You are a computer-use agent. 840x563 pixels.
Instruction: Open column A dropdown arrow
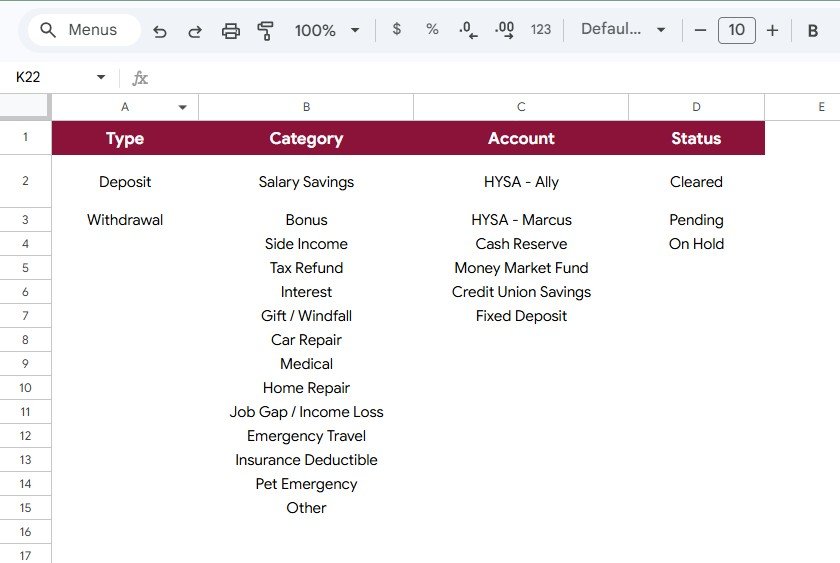tap(183, 107)
